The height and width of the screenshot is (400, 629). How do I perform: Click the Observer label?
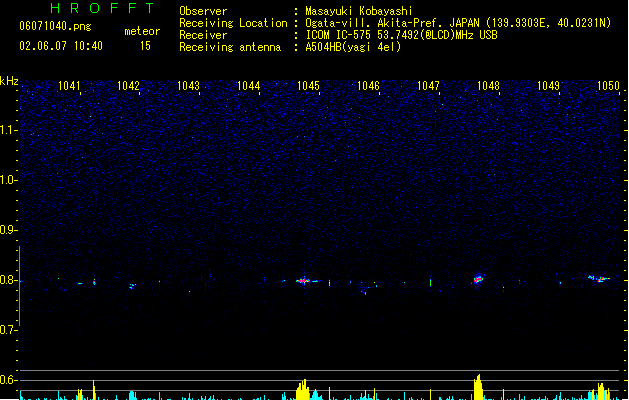pos(203,11)
